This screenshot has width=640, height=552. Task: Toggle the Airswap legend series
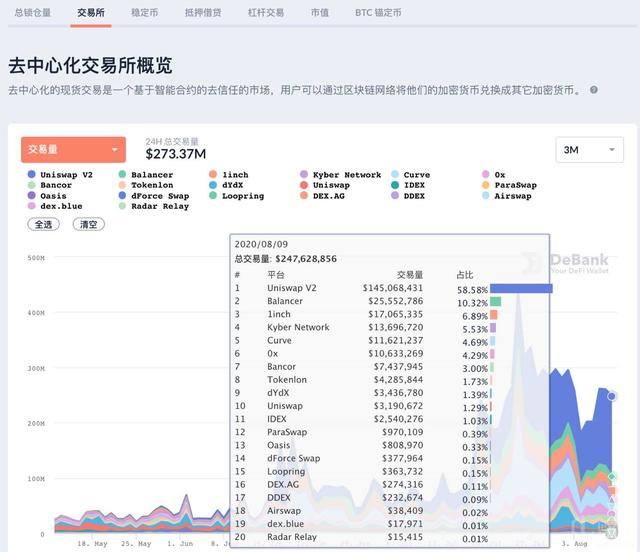(x=507, y=196)
